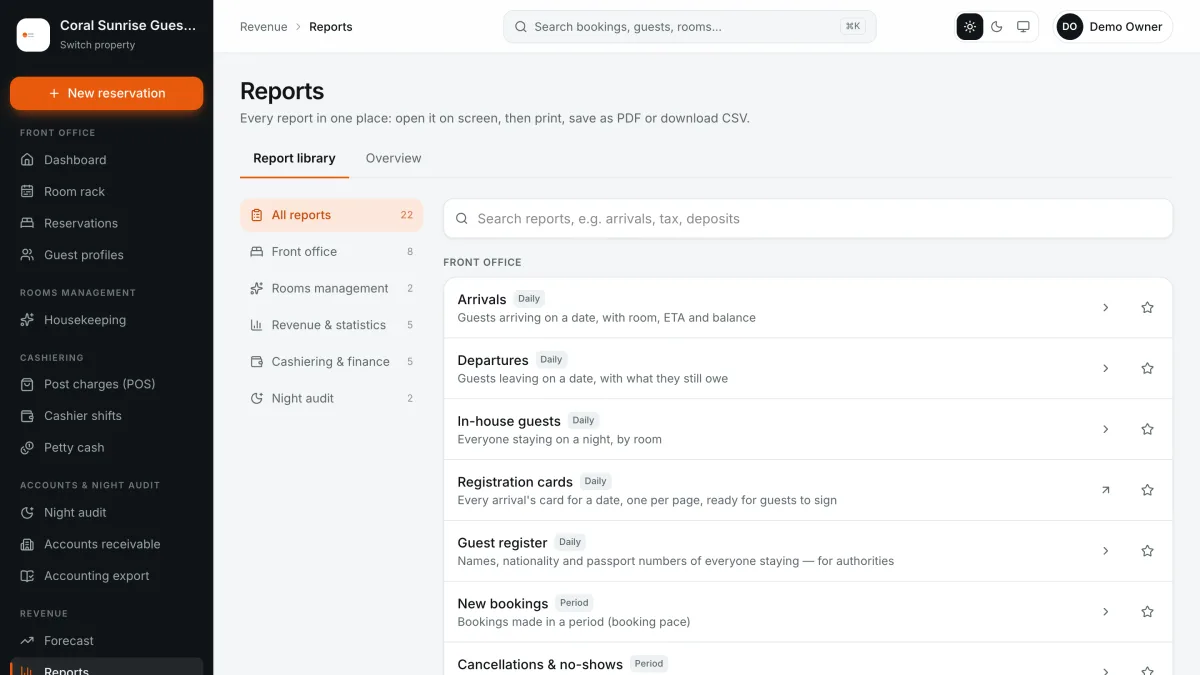The width and height of the screenshot is (1200, 675).
Task: Click the Registration cards title
Action: [515, 482]
